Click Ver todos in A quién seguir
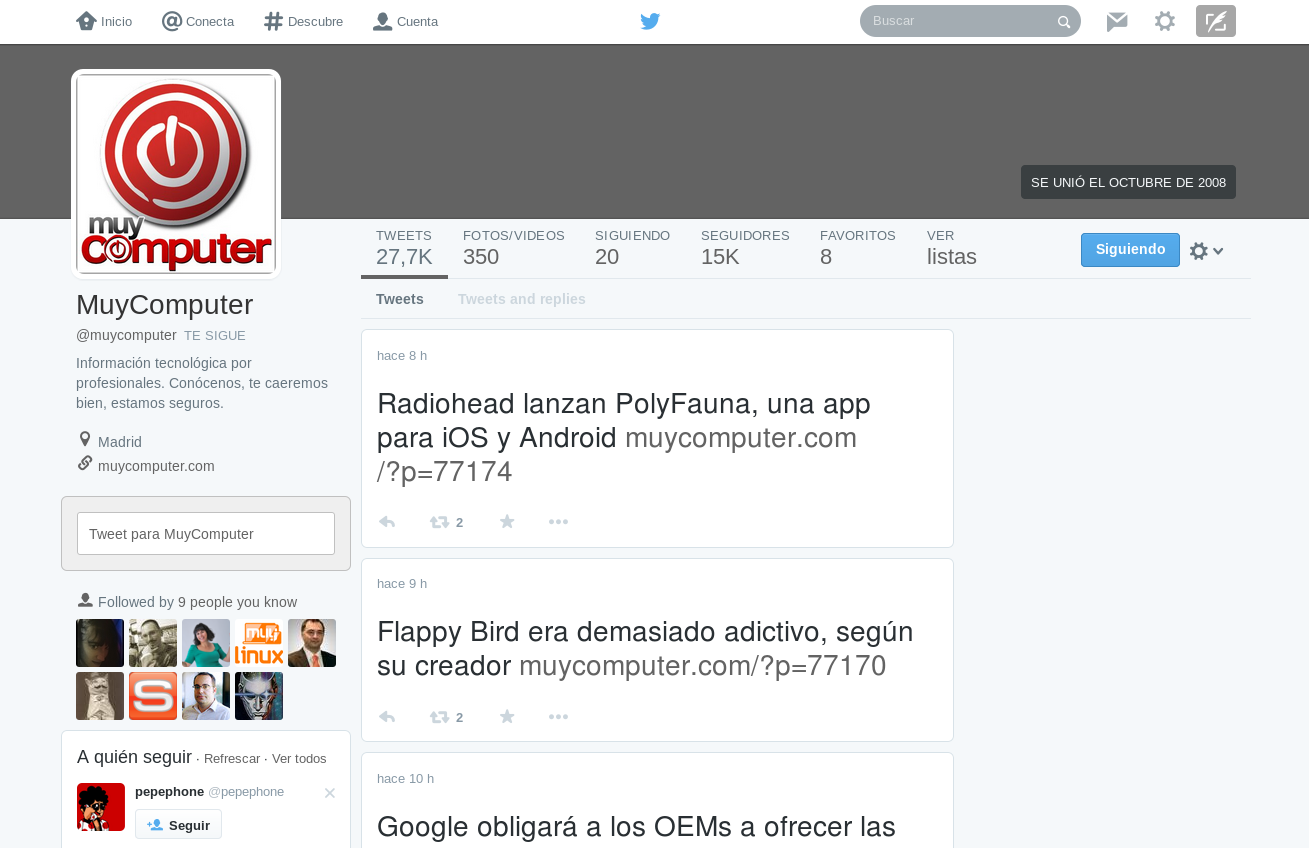The width and height of the screenshot is (1309, 848). 299,759
